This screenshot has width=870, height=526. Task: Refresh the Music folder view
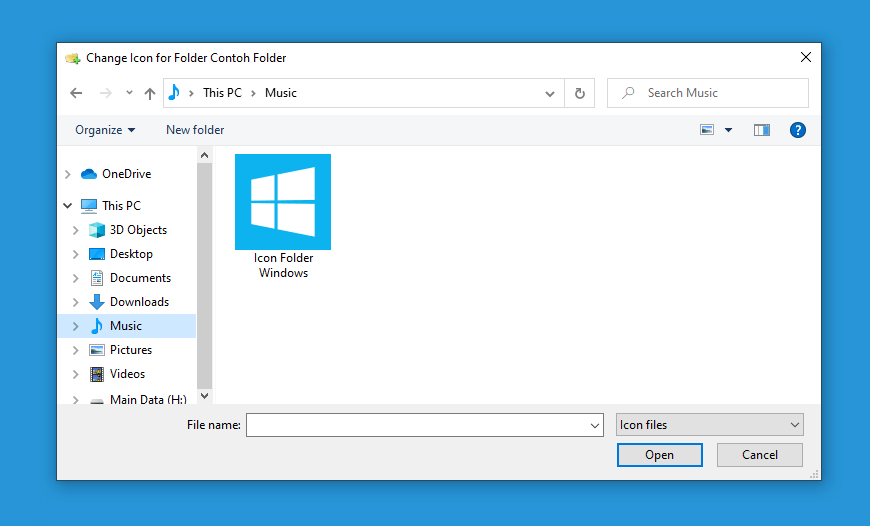coord(580,93)
